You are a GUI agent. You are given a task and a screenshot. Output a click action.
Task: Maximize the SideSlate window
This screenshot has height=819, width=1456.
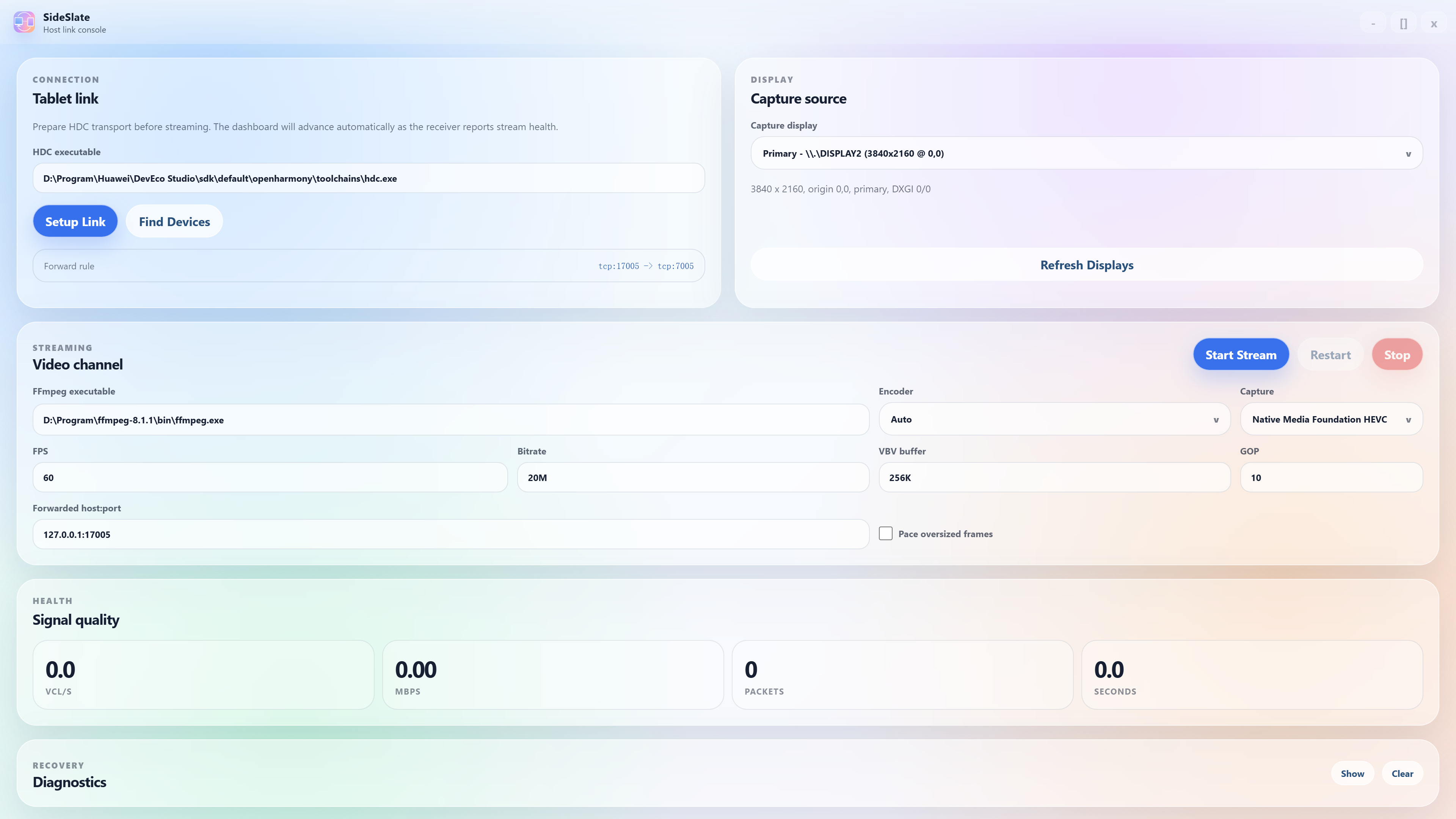click(x=1403, y=23)
